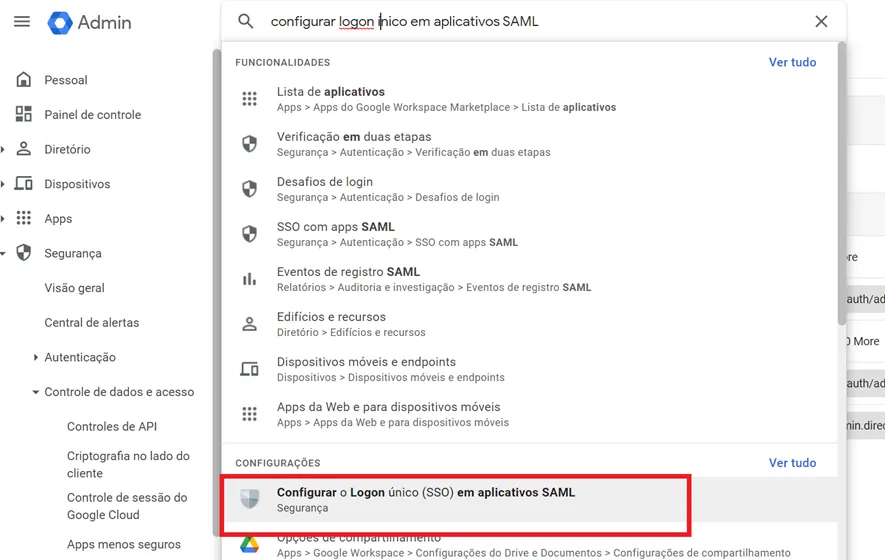Viewport: 885px width, 560px height.
Task: Click shield icon beside SSO com apps SAML
Action: [x=249, y=234]
